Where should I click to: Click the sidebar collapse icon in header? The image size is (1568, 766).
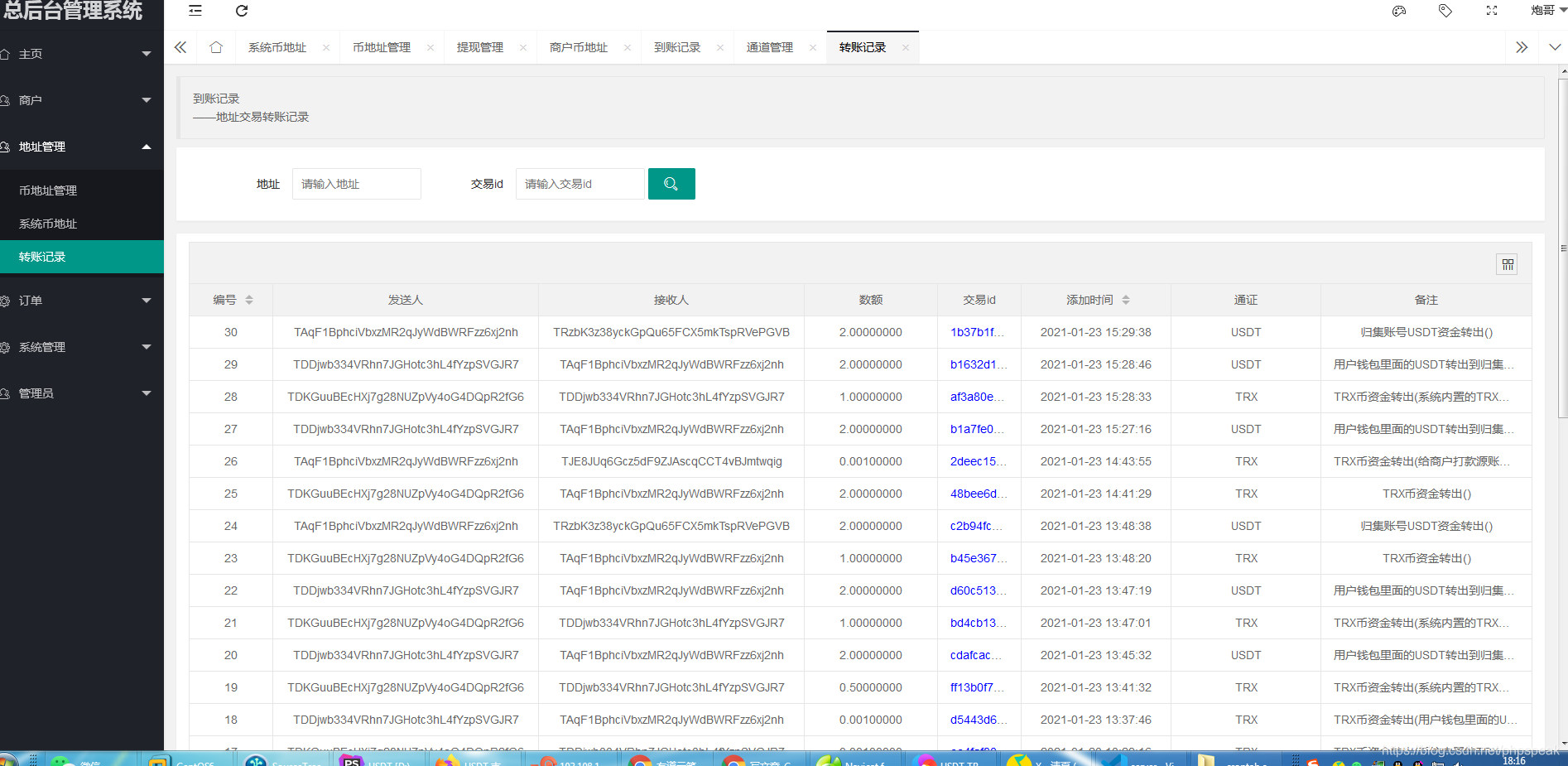pos(195,11)
